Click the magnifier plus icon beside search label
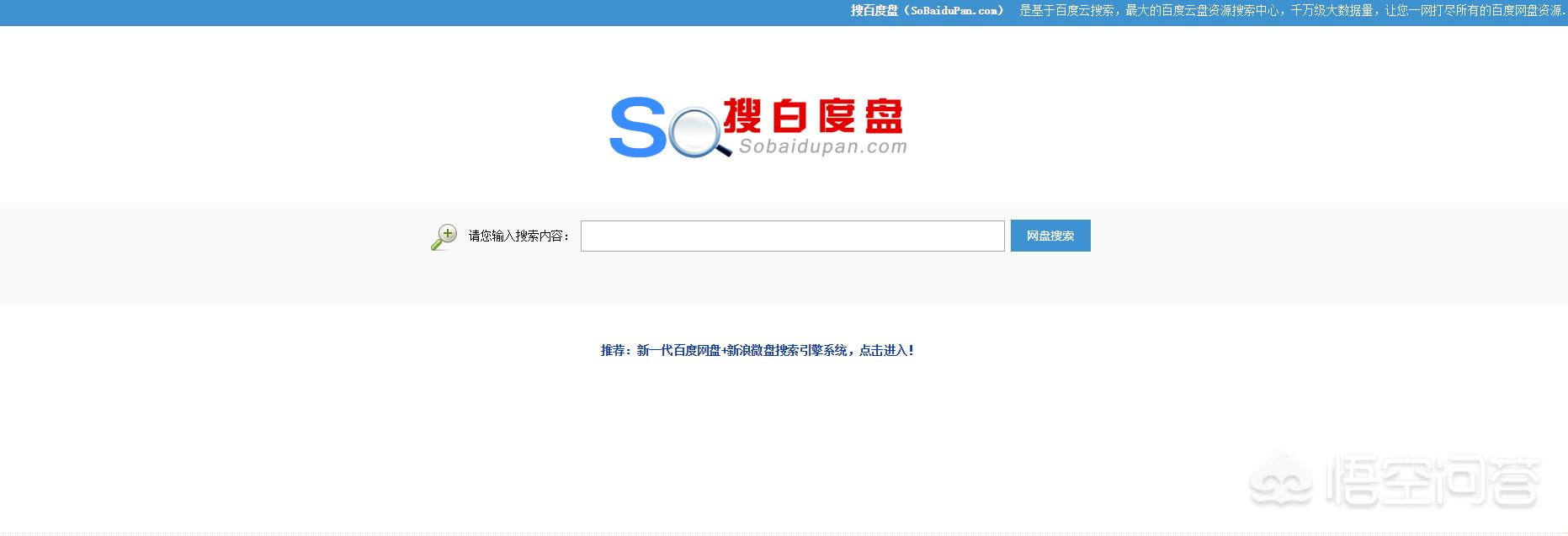The width and height of the screenshot is (1568, 536). (x=444, y=237)
